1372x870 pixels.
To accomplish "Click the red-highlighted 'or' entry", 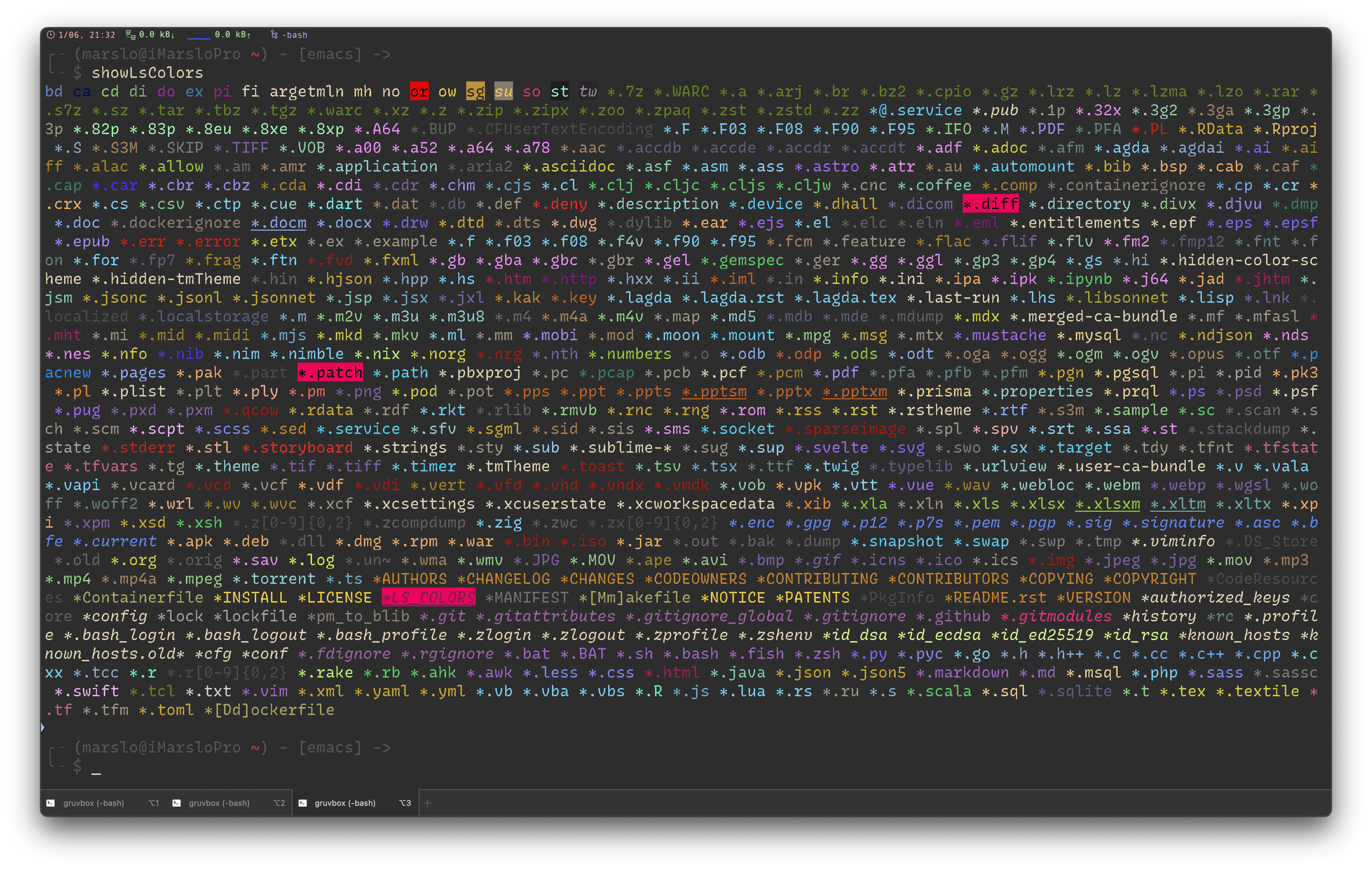I will 419,91.
